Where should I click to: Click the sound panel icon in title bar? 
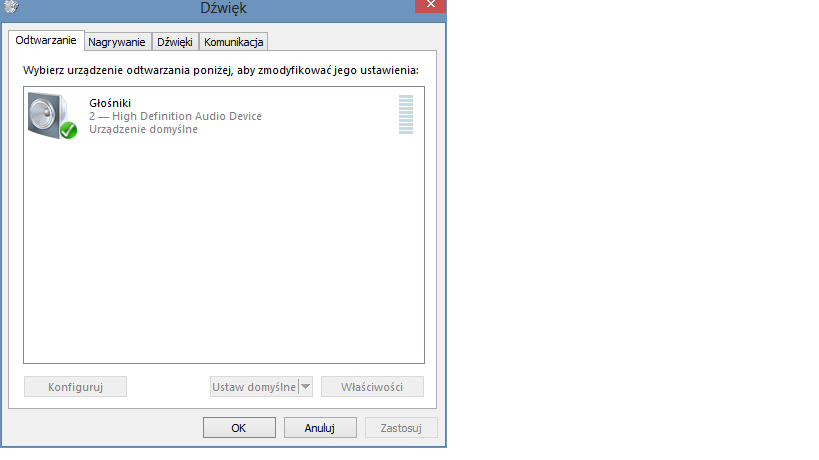11,6
